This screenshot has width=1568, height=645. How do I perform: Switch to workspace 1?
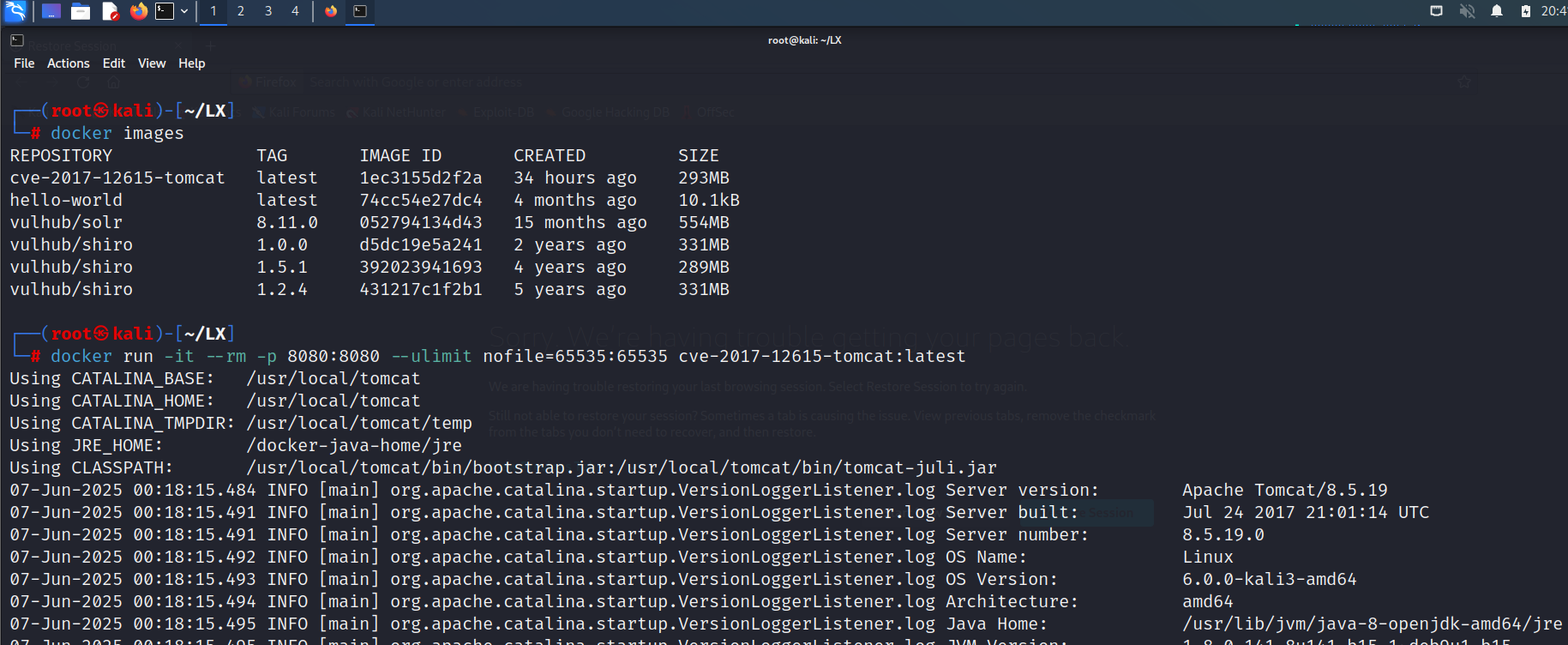click(213, 11)
